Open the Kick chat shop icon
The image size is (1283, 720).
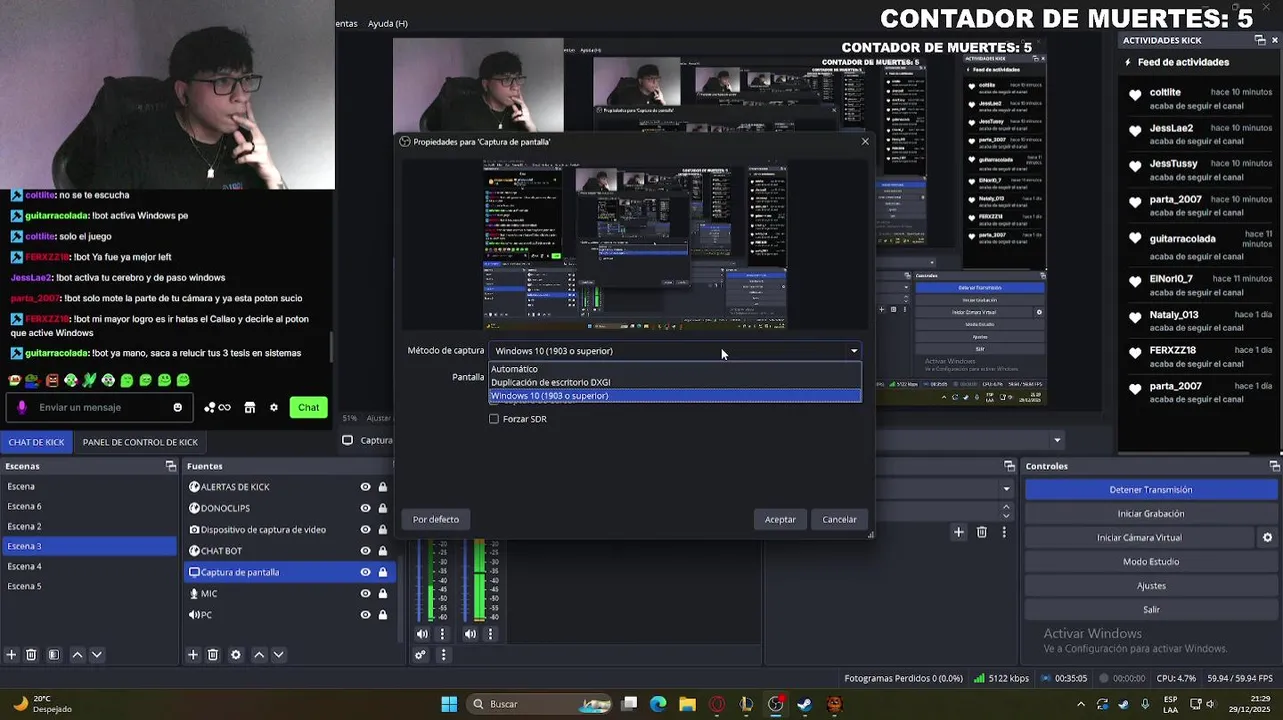(x=250, y=407)
